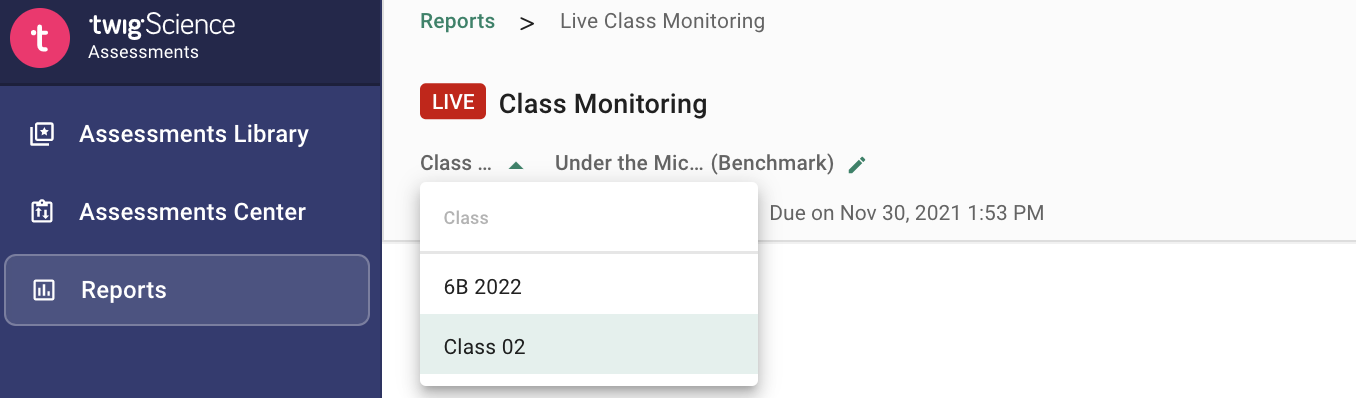
Task: Select Reports label in the sidebar
Action: click(x=124, y=290)
